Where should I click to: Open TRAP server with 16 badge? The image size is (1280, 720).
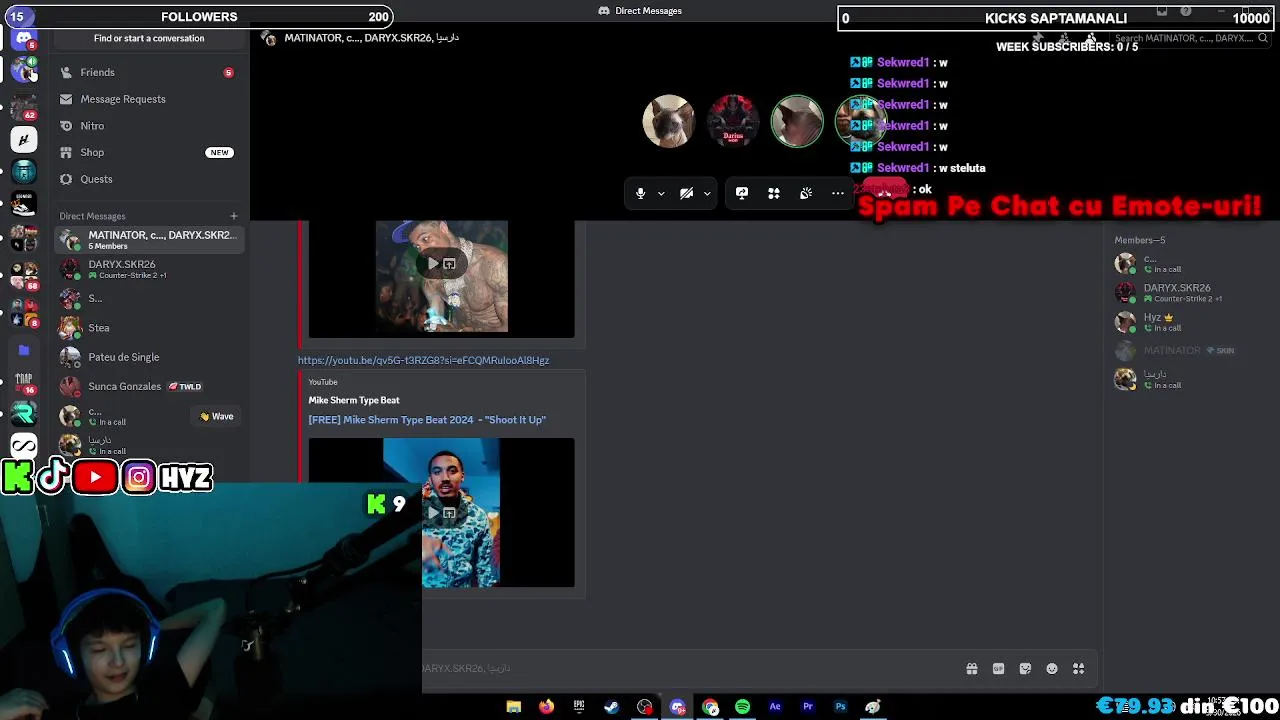pos(23,382)
